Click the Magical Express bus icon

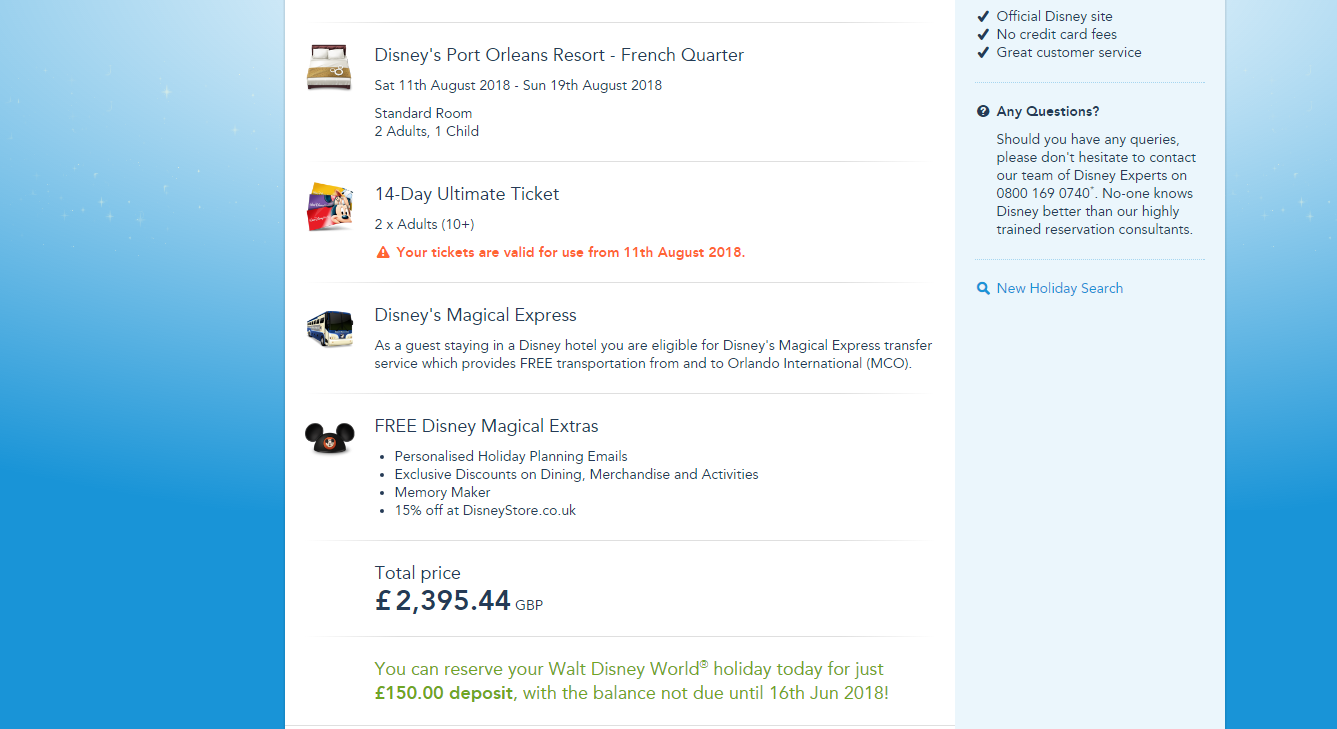(329, 328)
